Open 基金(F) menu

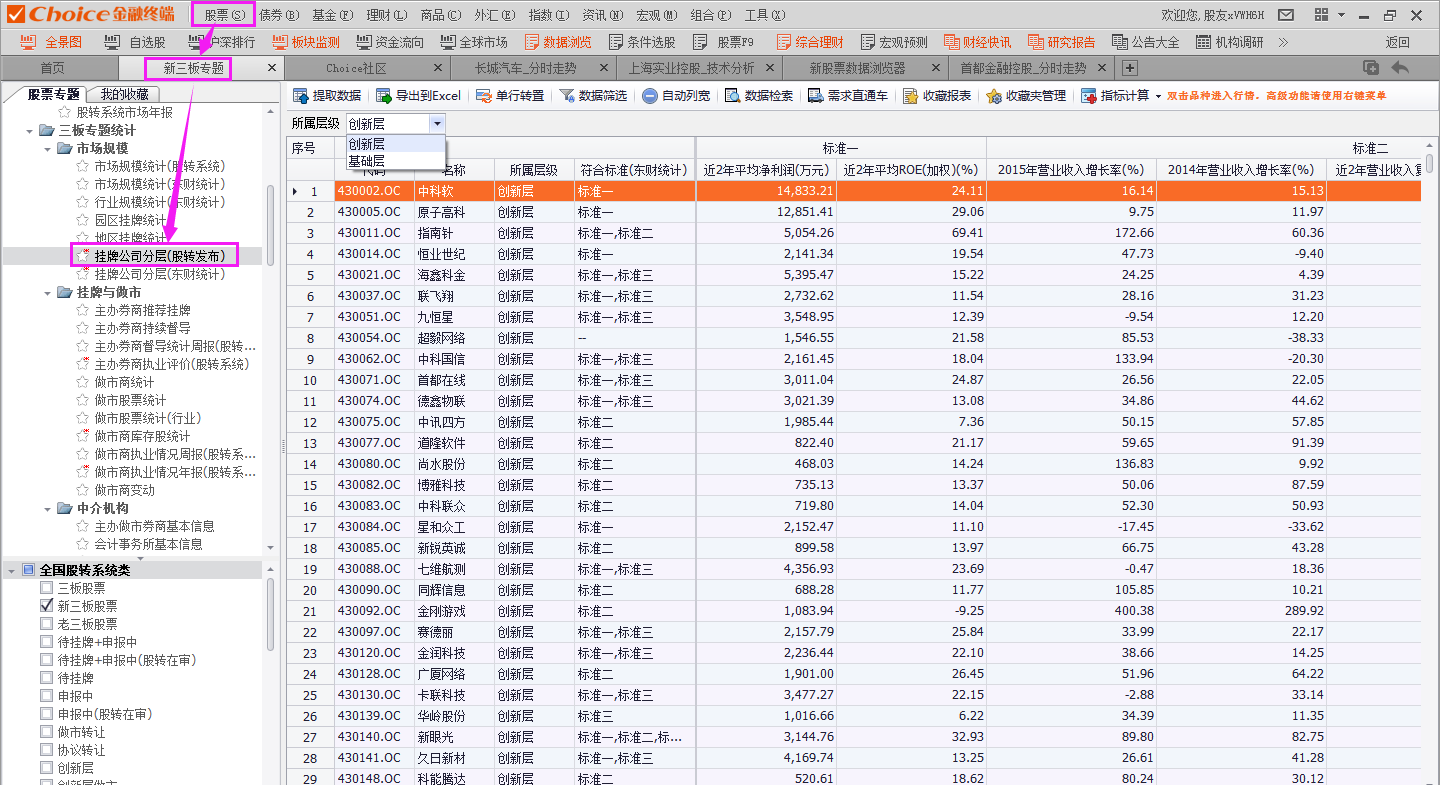coord(333,15)
